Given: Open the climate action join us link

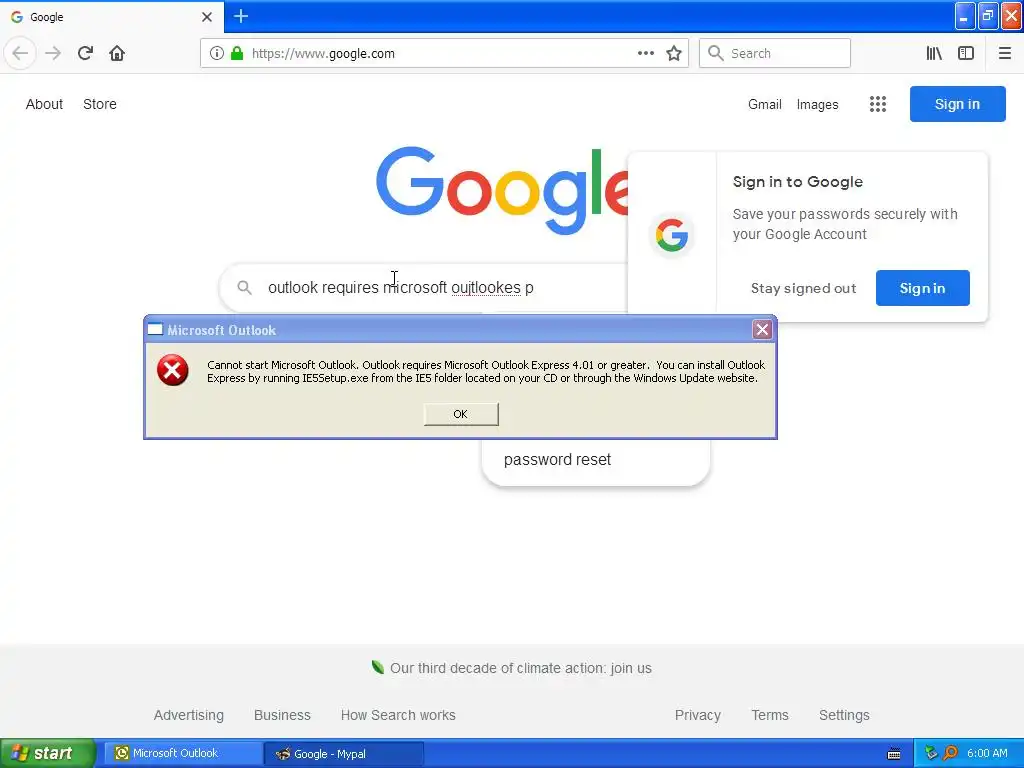Looking at the screenshot, I should tap(520, 668).
